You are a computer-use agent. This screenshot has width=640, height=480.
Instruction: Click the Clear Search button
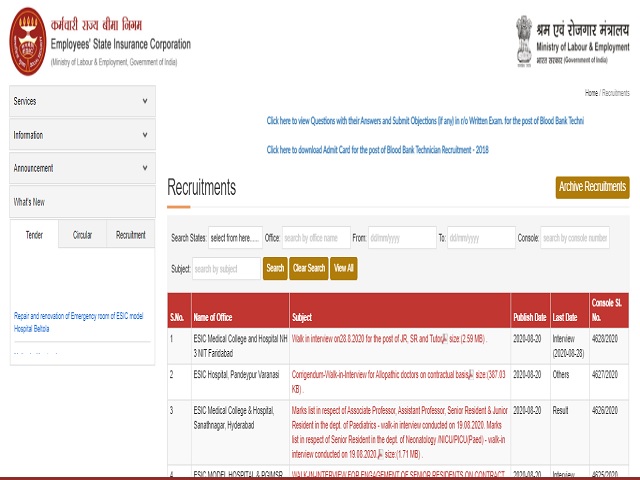[x=309, y=268]
